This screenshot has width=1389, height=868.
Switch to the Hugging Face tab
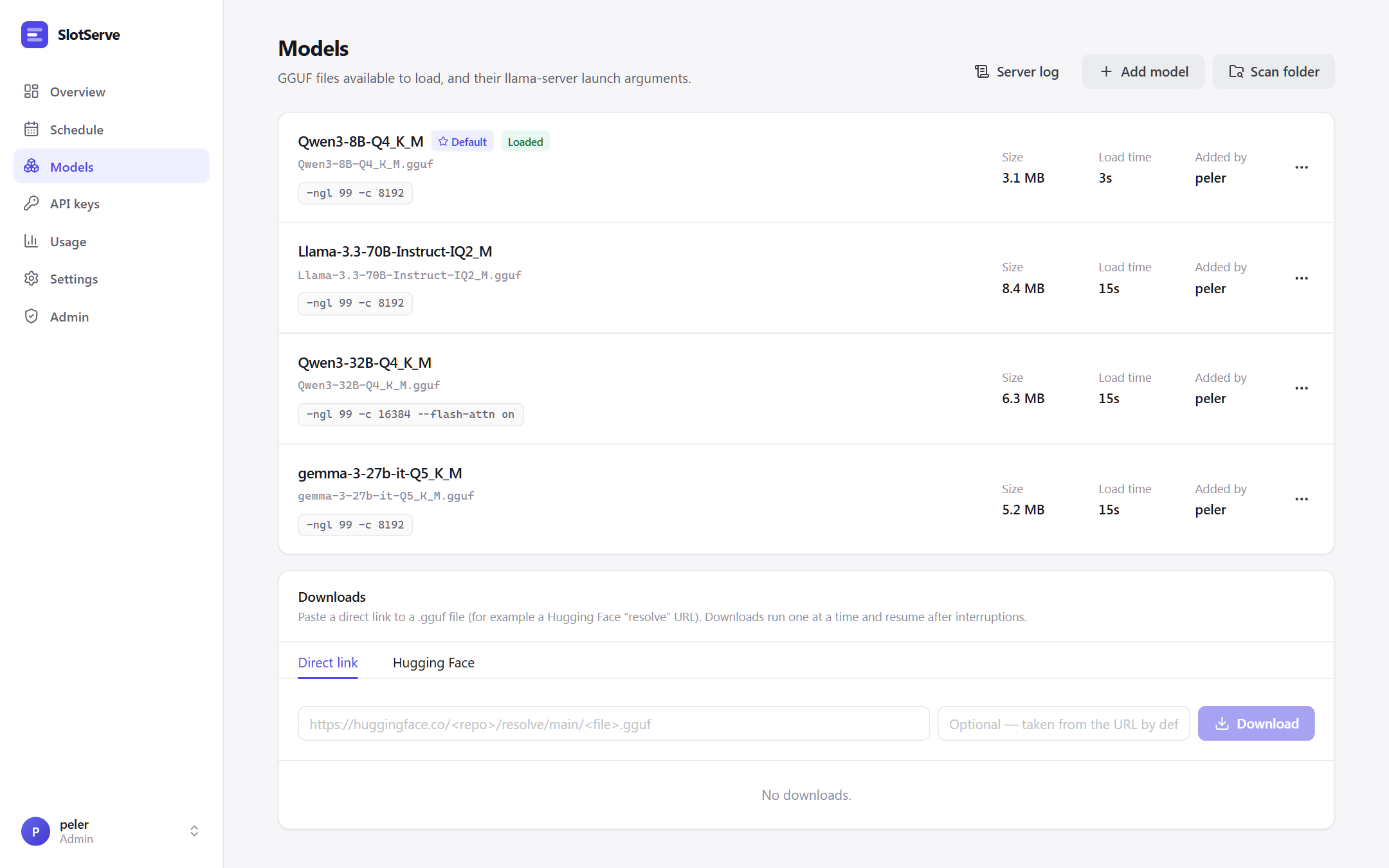[x=433, y=662]
